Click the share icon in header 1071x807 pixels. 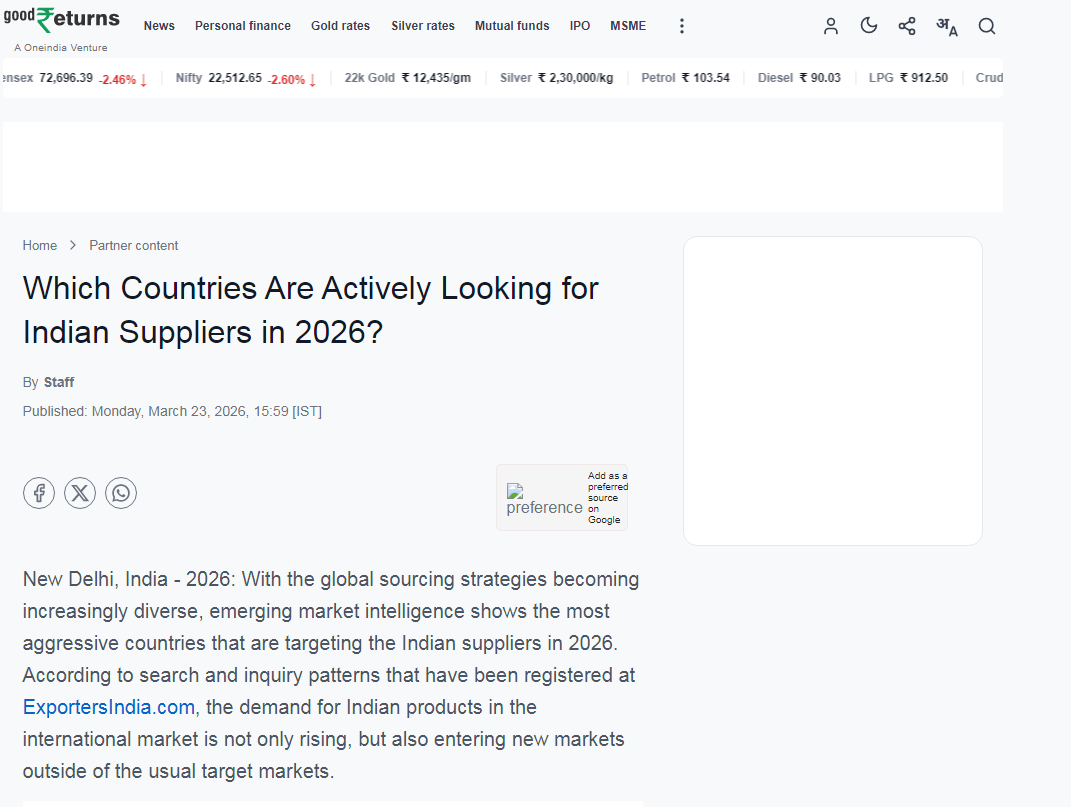[907, 26]
